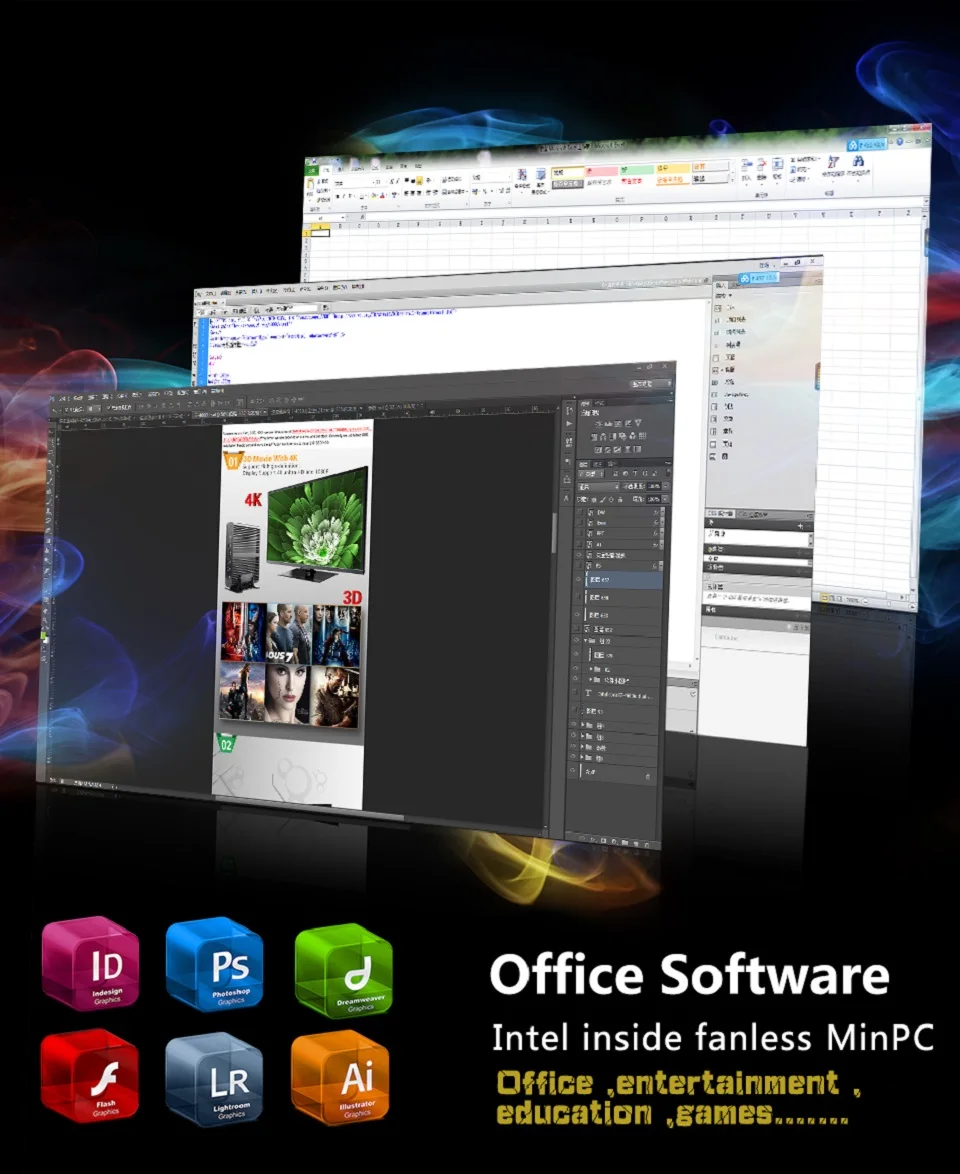Open the blue Photoshop cube icon
This screenshot has height=1174, width=960.
point(214,963)
